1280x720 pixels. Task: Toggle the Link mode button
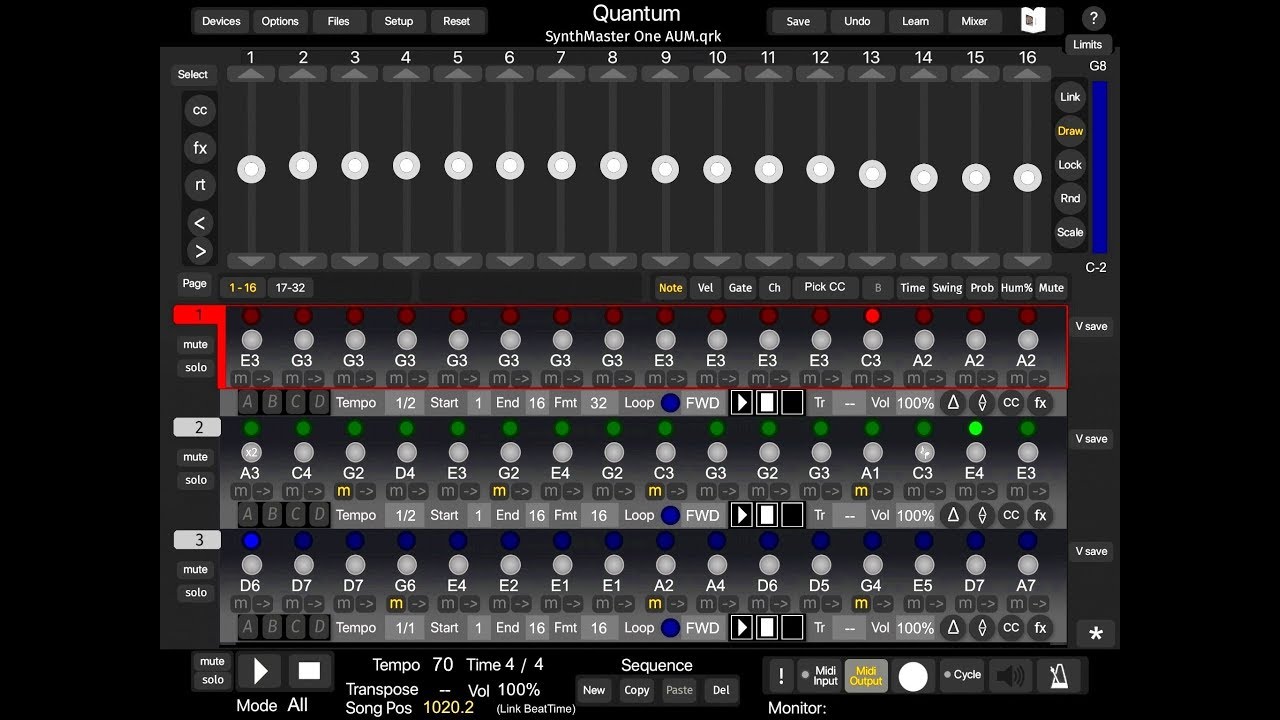[1070, 97]
